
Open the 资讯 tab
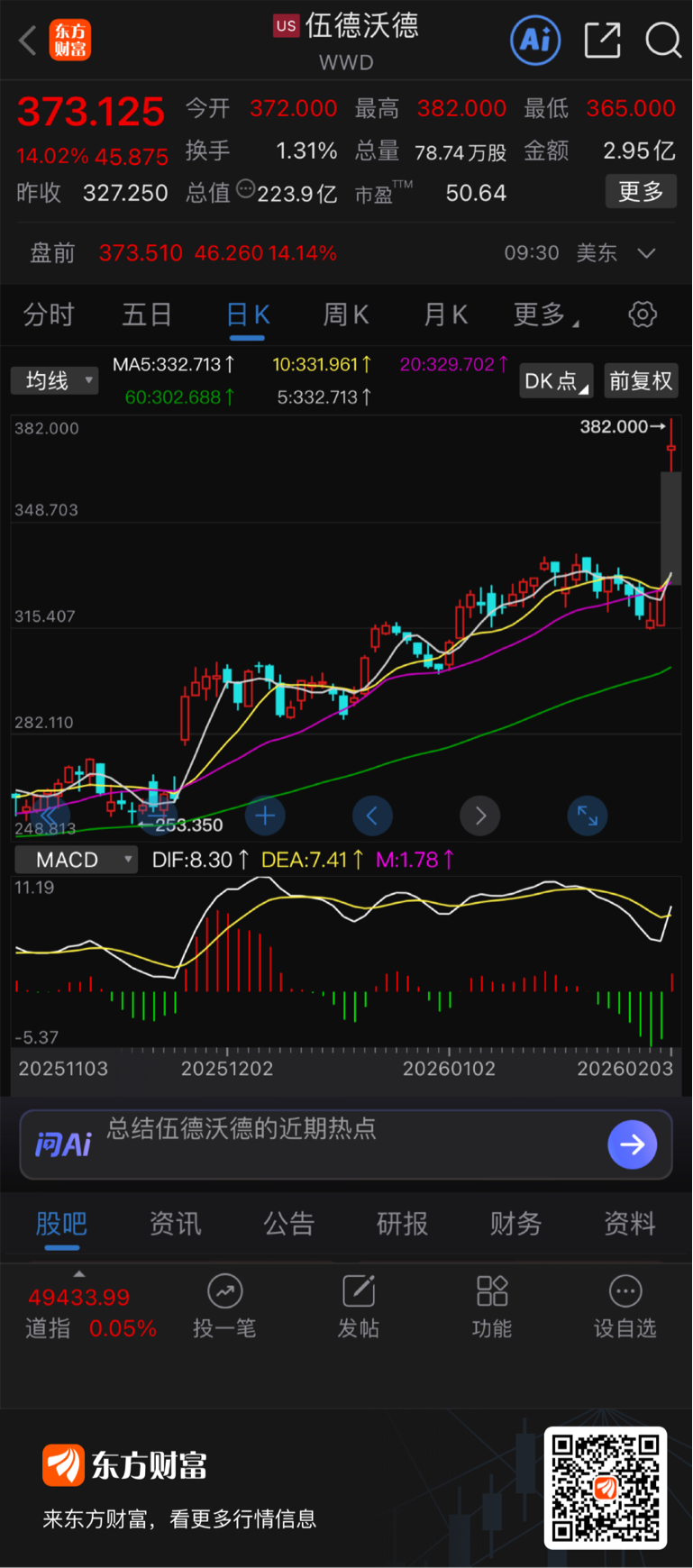click(x=175, y=1224)
